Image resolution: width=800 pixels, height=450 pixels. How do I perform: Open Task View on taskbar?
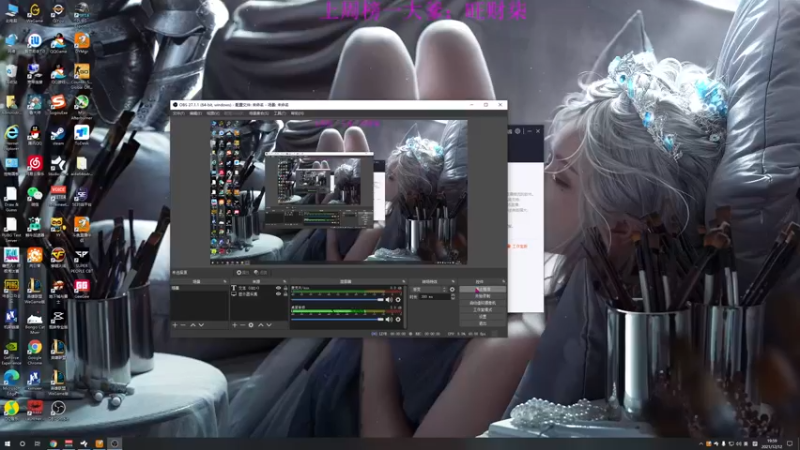(x=37, y=444)
